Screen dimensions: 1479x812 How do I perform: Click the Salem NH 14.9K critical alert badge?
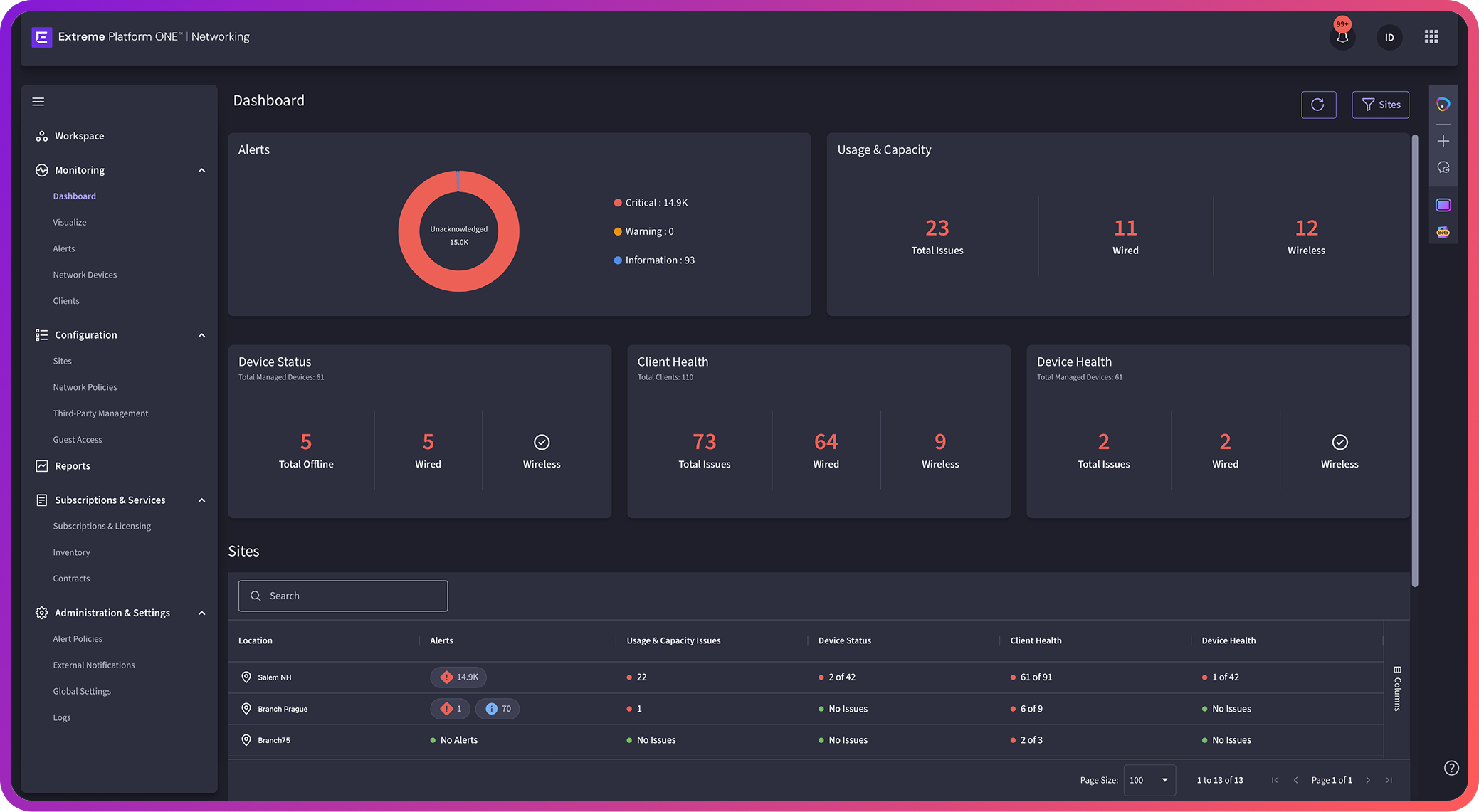458,677
